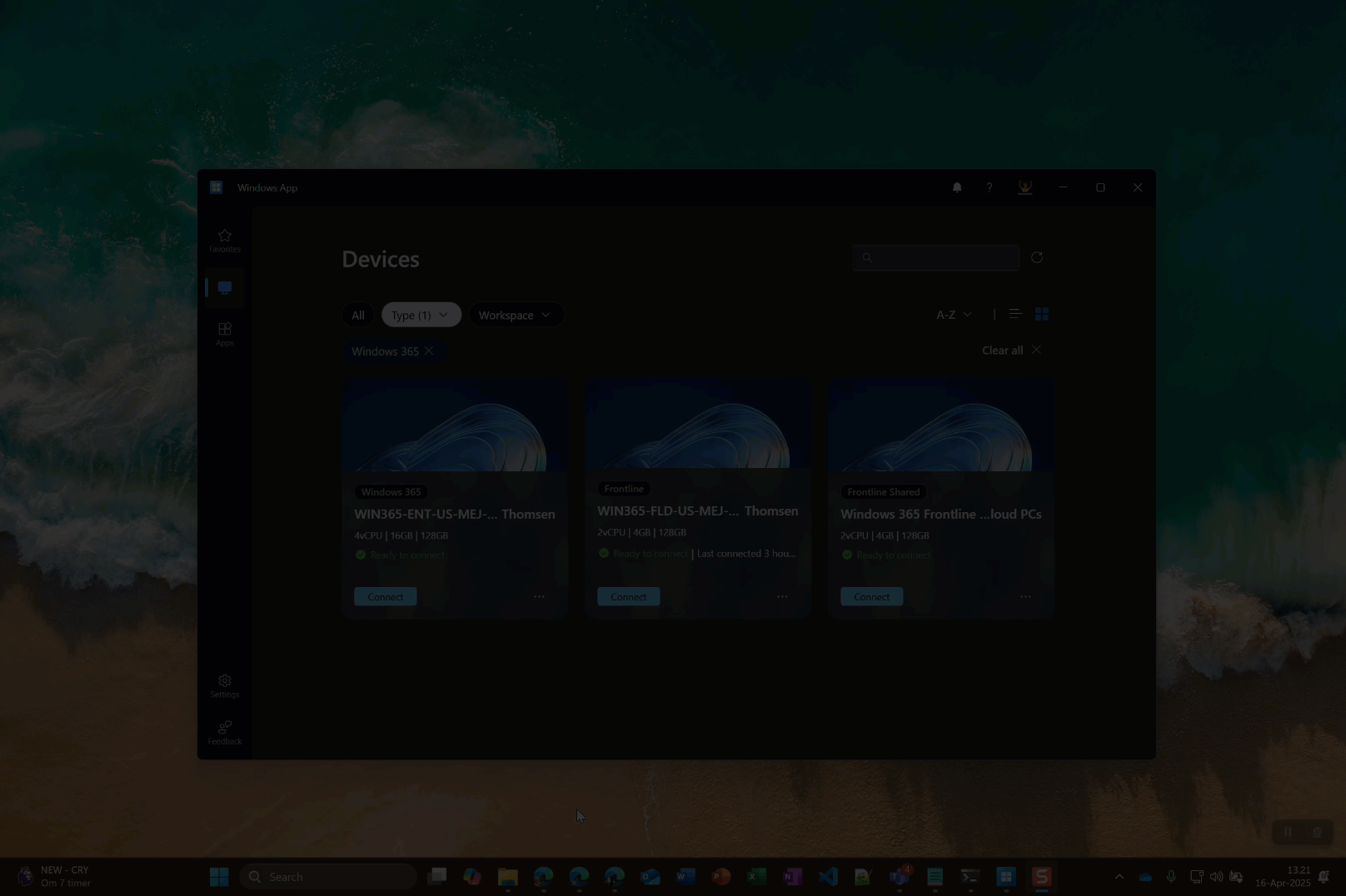Click the WIN365-FLD-US-MEJ device name
1346x896 pixels.
click(698, 511)
